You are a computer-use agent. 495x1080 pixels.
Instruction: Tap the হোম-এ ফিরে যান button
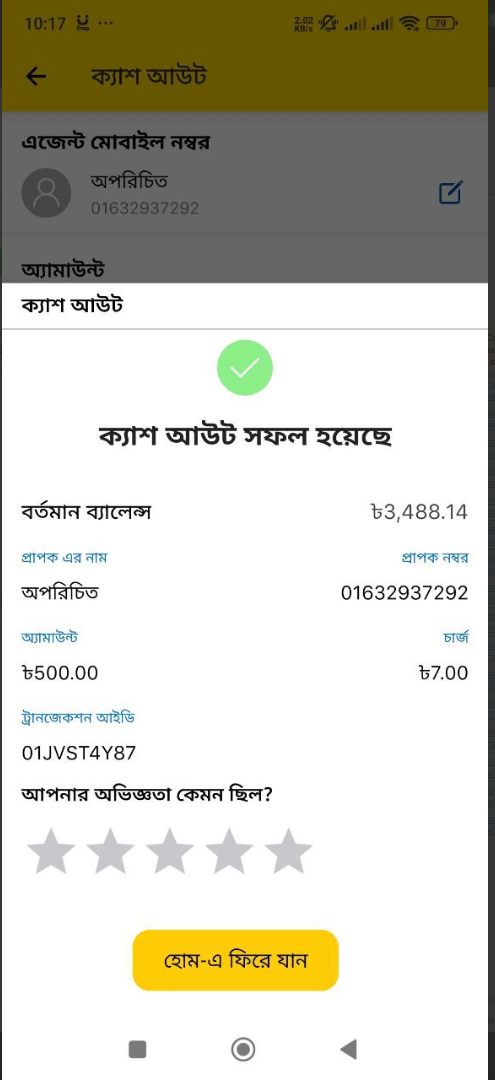click(235, 960)
